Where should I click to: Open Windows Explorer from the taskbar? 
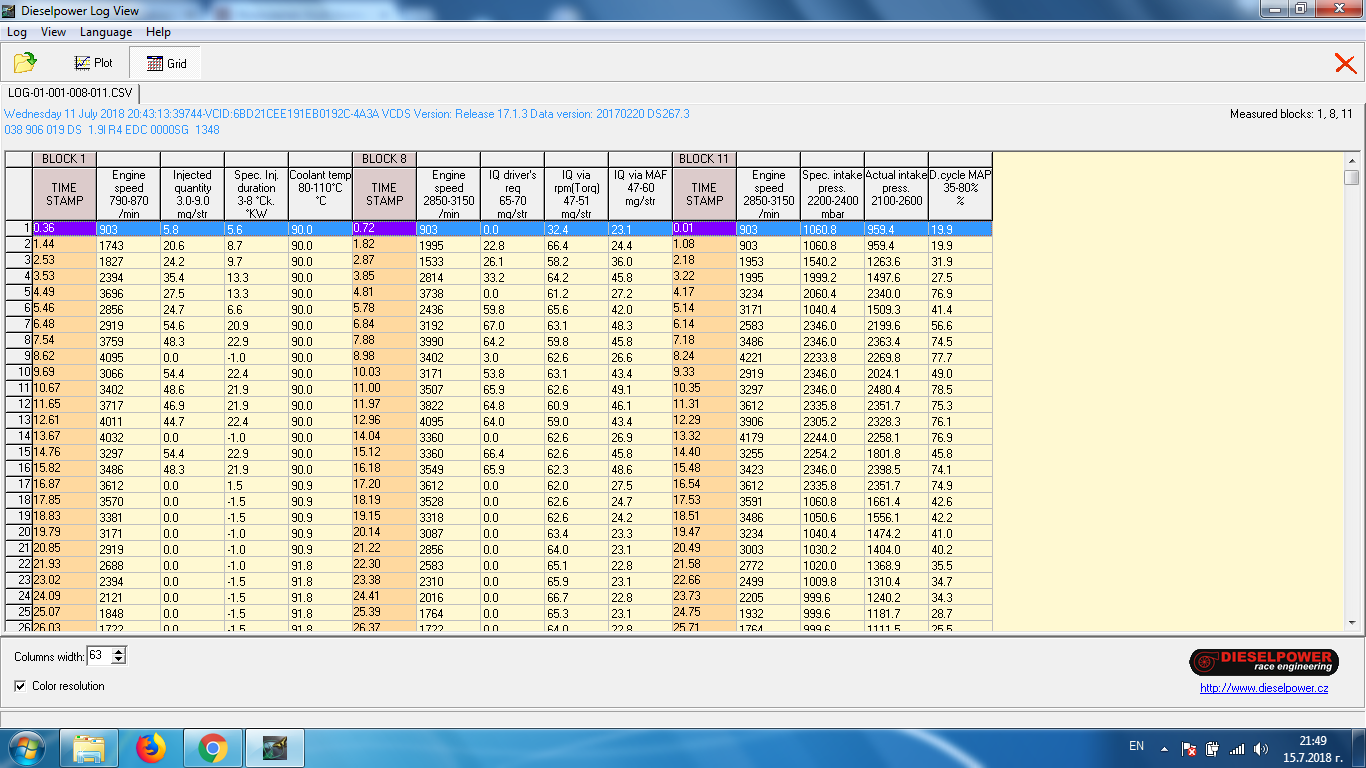tap(90, 747)
